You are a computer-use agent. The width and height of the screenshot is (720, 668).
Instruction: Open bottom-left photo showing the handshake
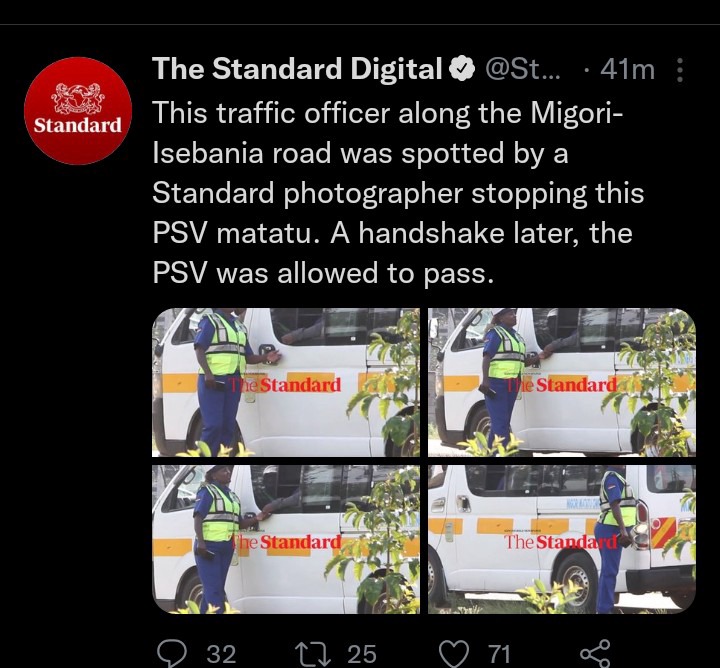(286, 539)
